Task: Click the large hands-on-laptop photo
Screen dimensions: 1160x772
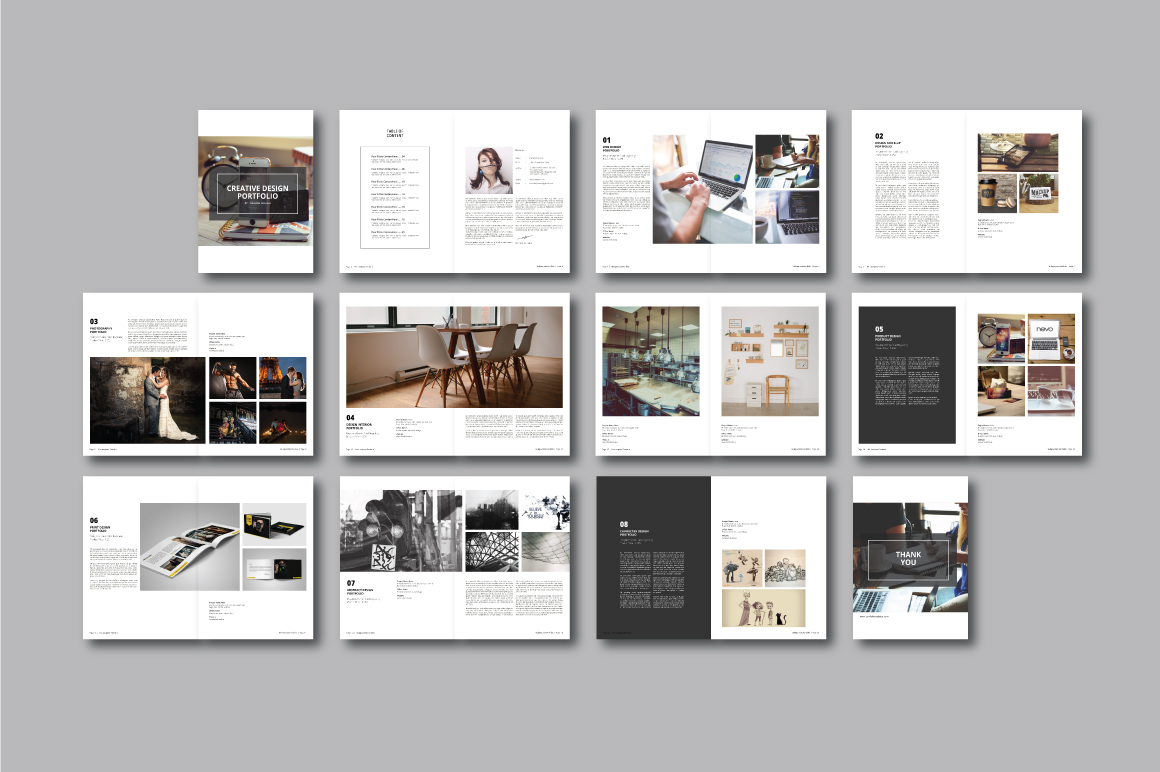Action: [x=701, y=189]
